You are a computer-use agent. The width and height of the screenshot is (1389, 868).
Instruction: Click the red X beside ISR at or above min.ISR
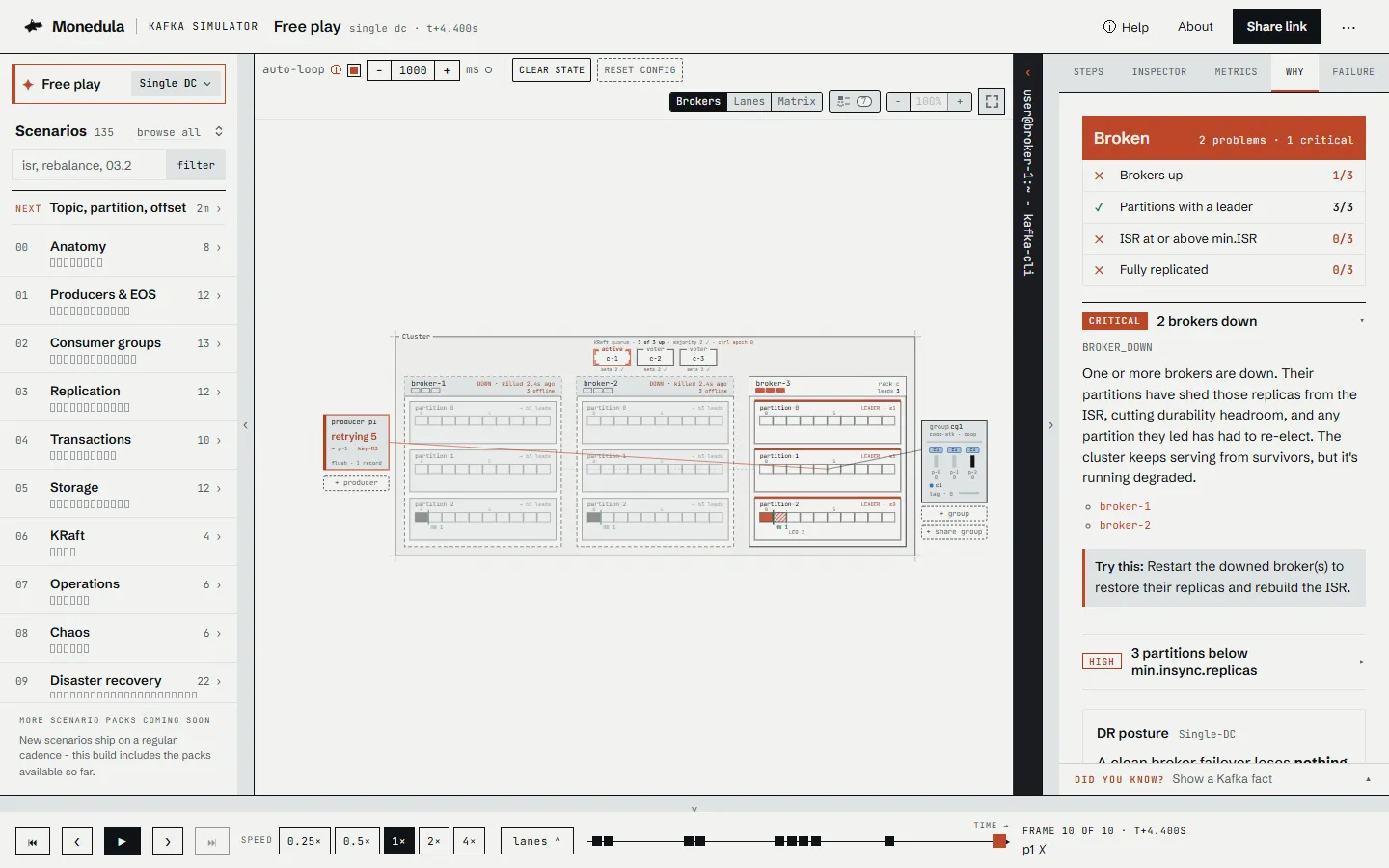coord(1099,239)
